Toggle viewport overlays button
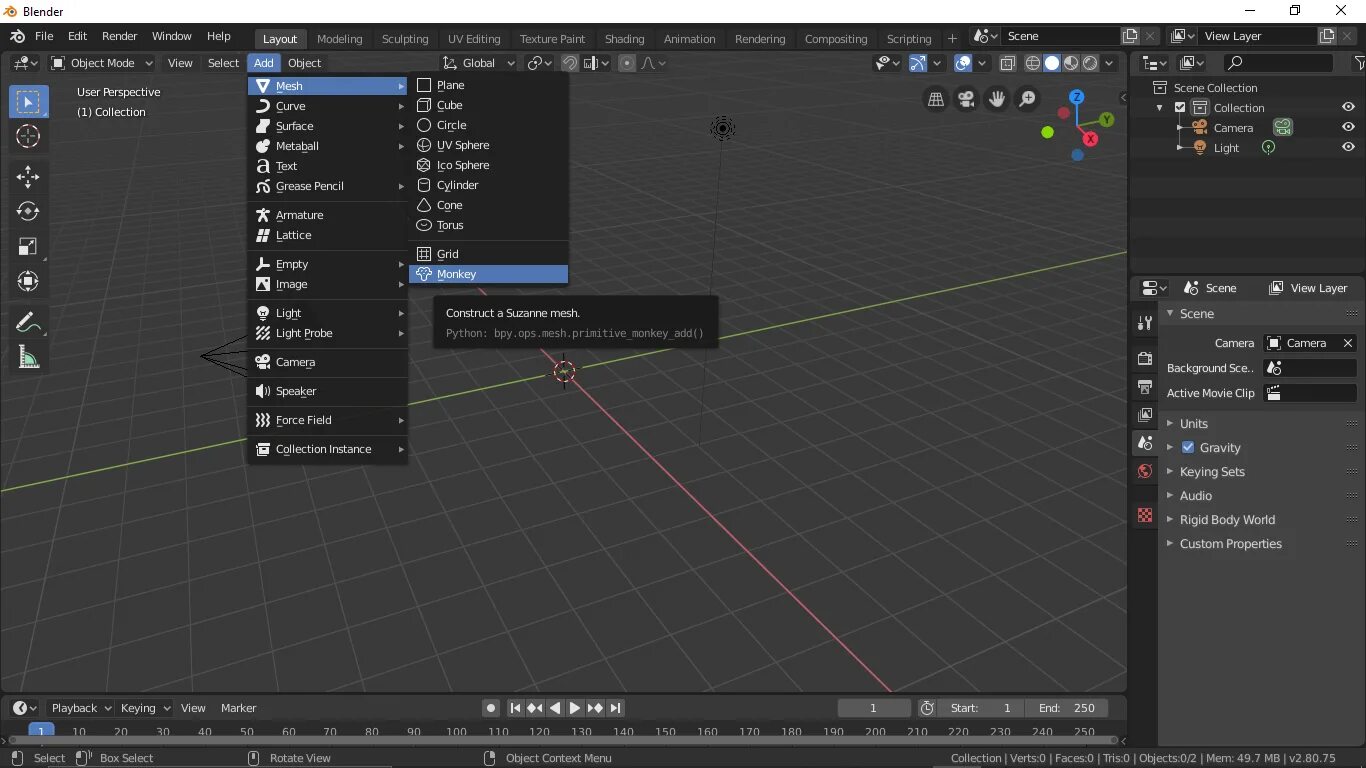This screenshot has width=1366, height=768. [x=963, y=63]
